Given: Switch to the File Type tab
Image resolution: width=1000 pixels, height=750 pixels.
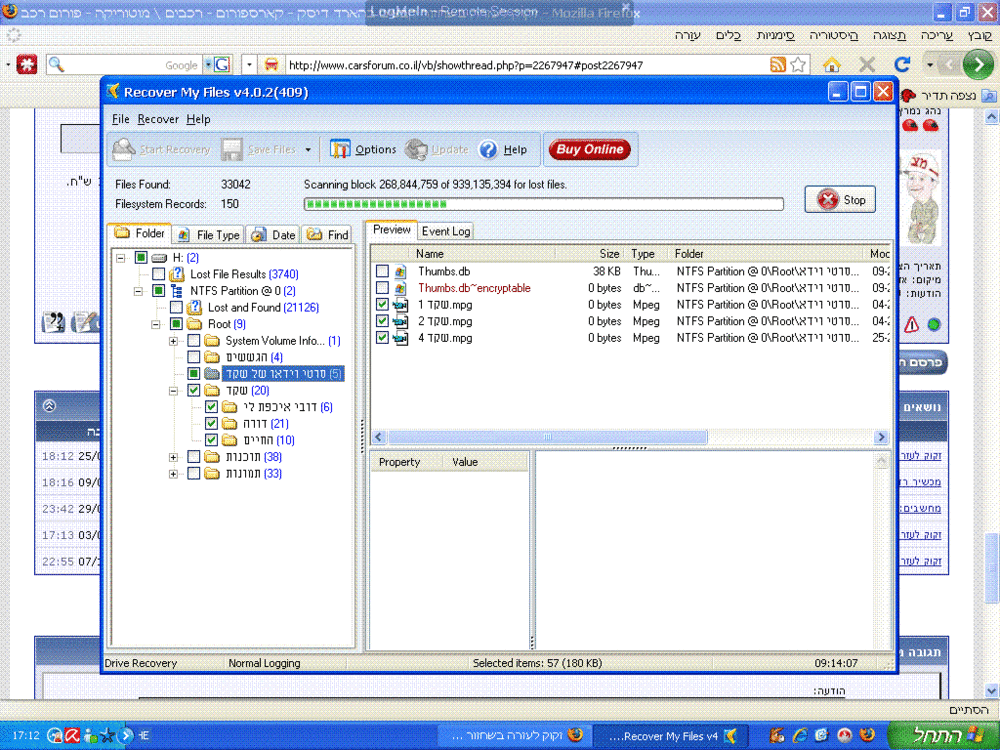Looking at the screenshot, I should (x=209, y=235).
